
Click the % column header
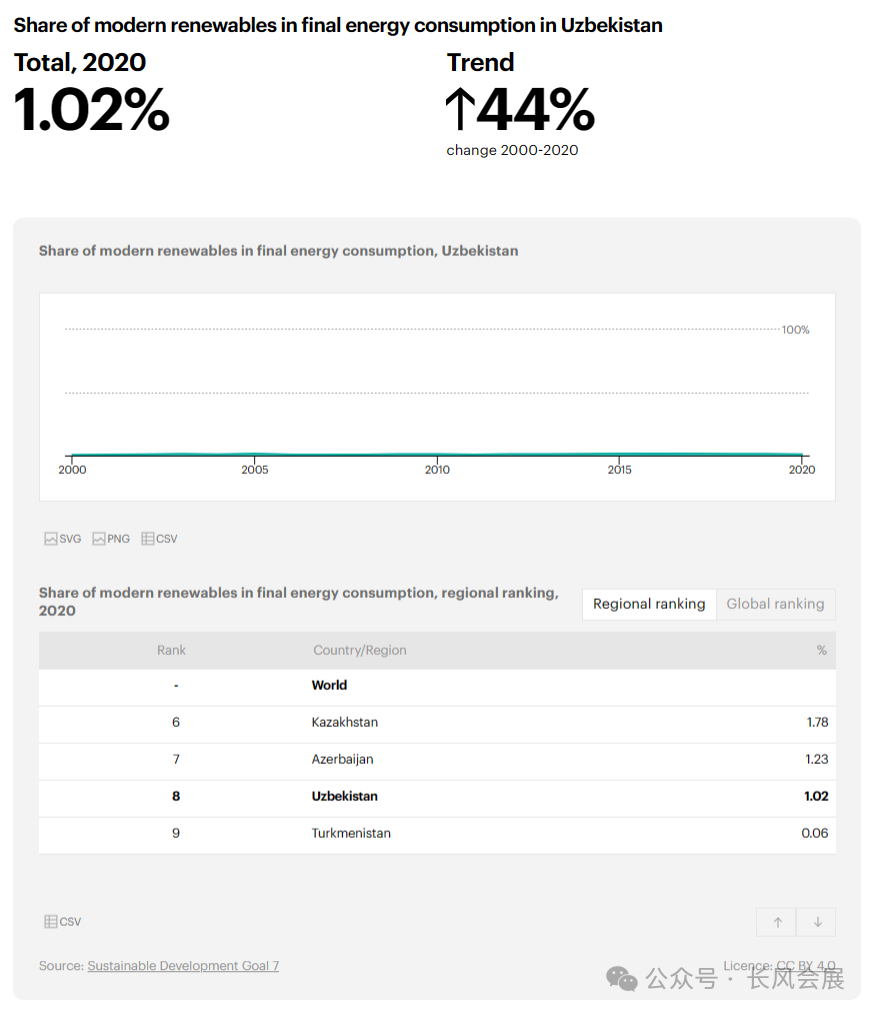pyautogui.click(x=821, y=650)
